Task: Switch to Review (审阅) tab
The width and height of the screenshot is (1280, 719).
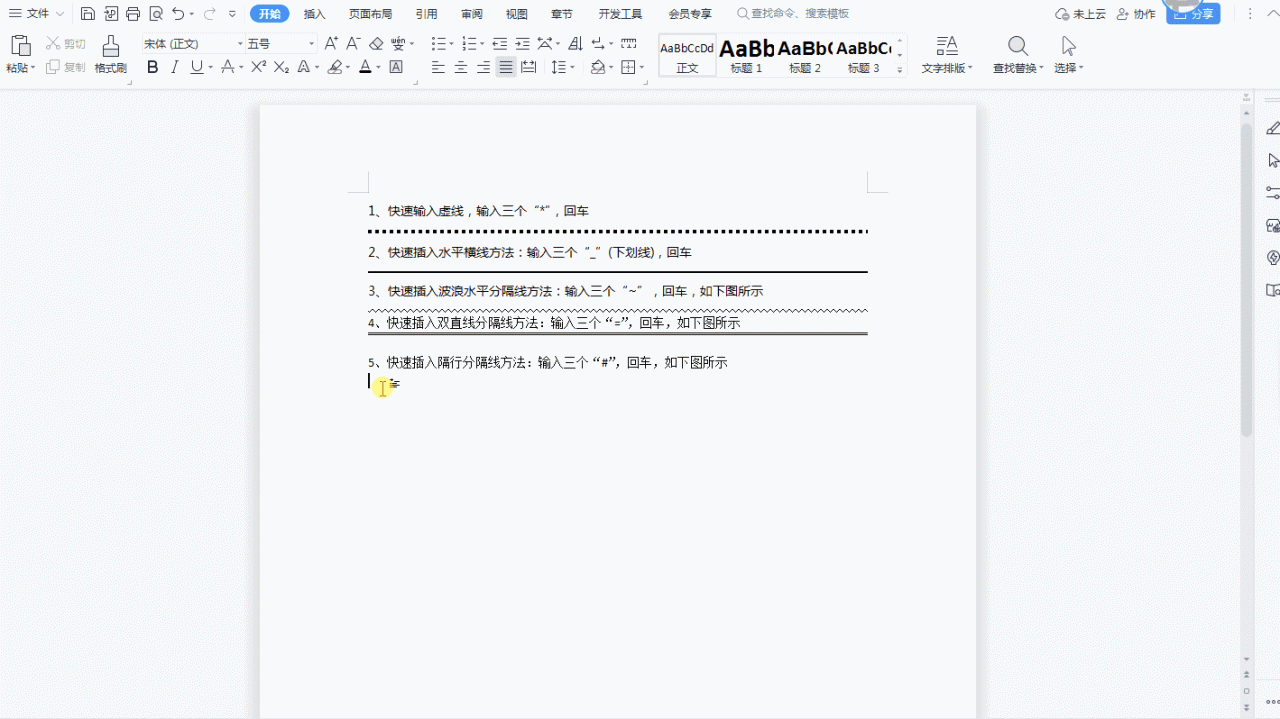Action: pos(472,14)
